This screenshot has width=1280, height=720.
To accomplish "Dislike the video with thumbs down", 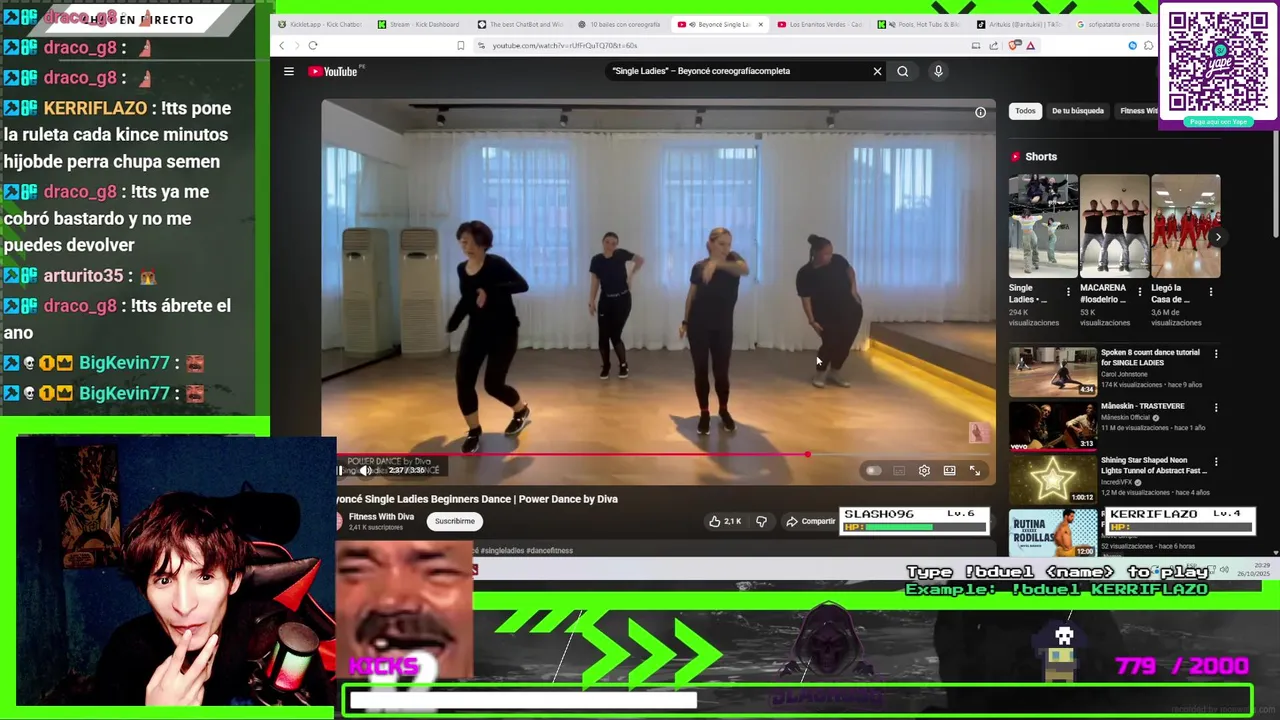I will point(761,521).
